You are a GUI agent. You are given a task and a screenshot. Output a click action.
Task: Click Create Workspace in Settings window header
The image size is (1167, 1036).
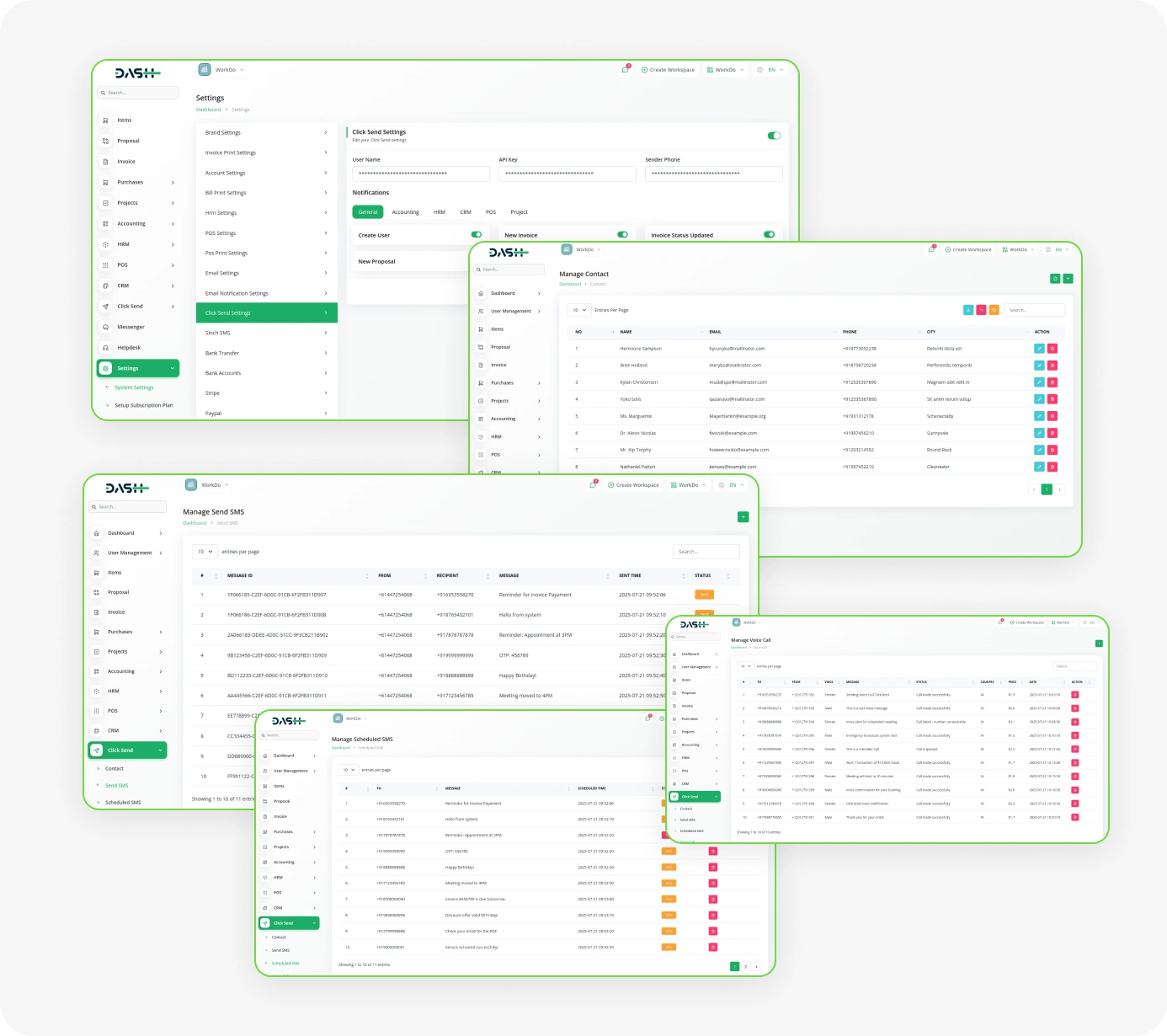coord(668,70)
